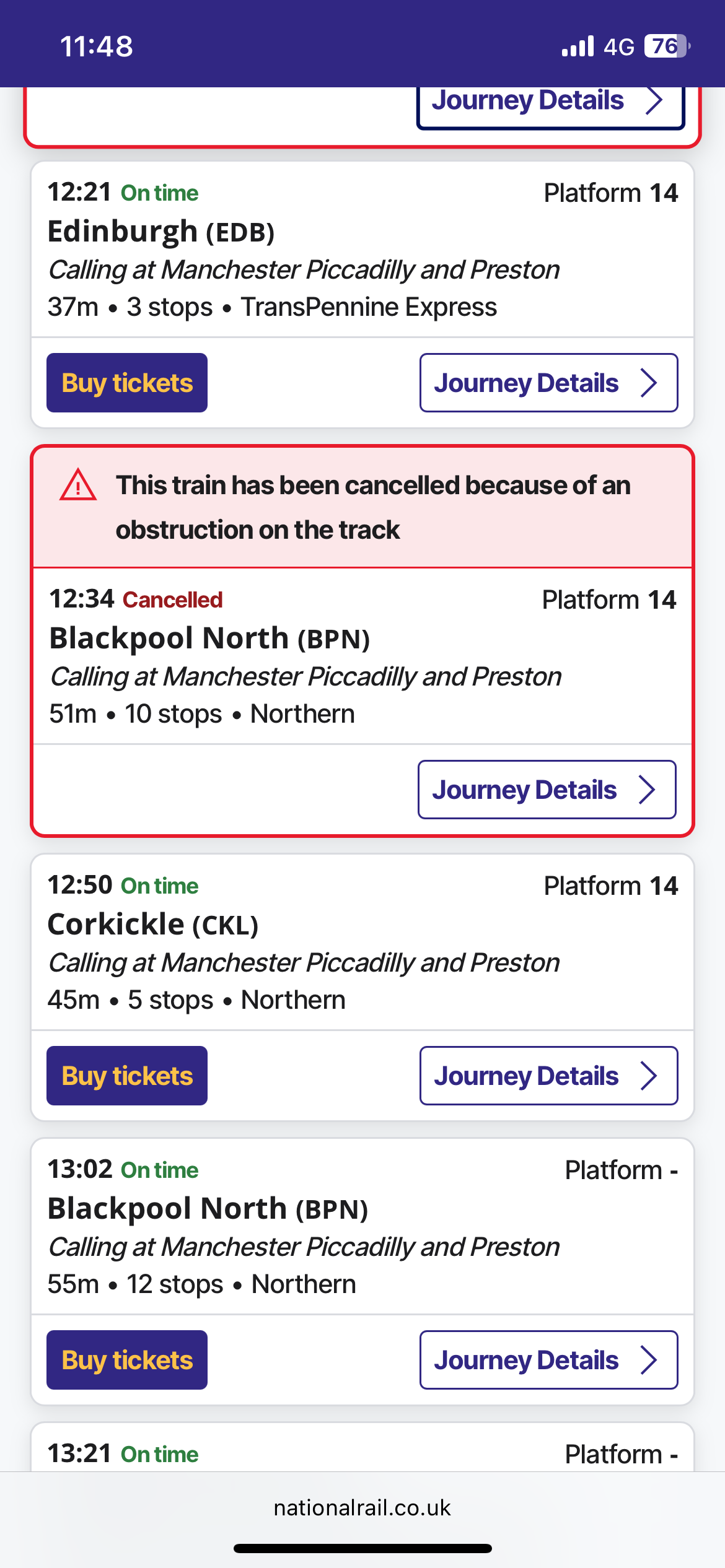The height and width of the screenshot is (1568, 725).
Task: Tap the cancellation reason banner text
Action: click(372, 507)
